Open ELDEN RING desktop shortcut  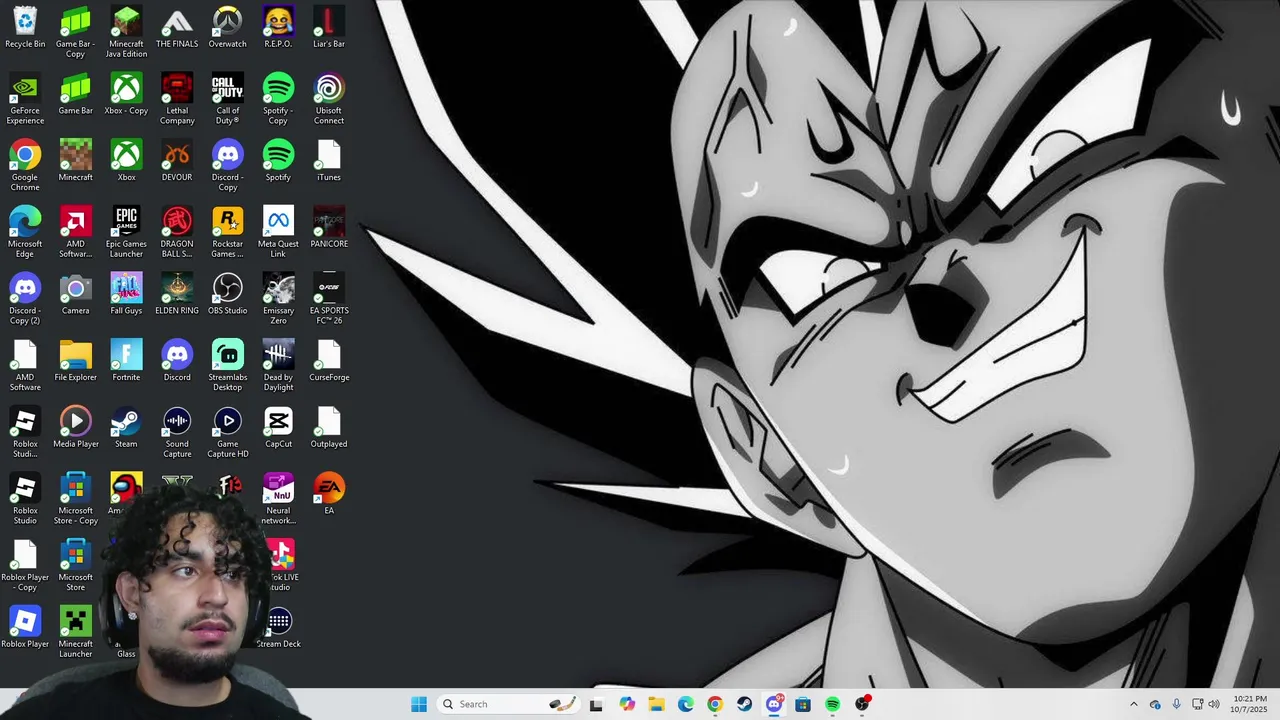177,294
